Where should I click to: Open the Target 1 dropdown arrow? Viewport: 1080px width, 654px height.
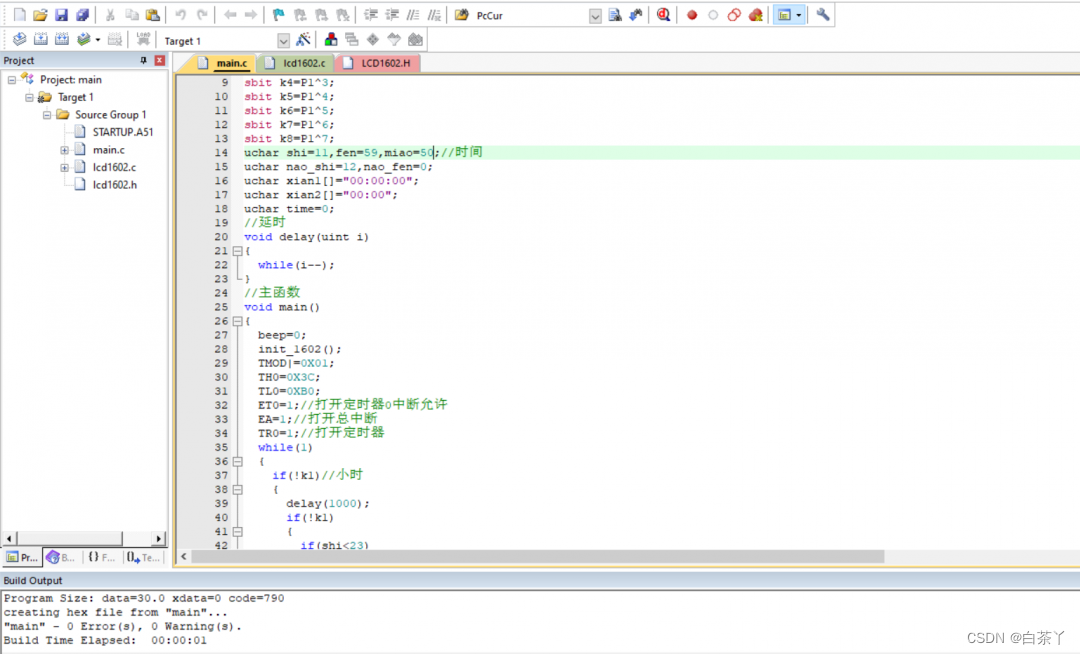283,41
